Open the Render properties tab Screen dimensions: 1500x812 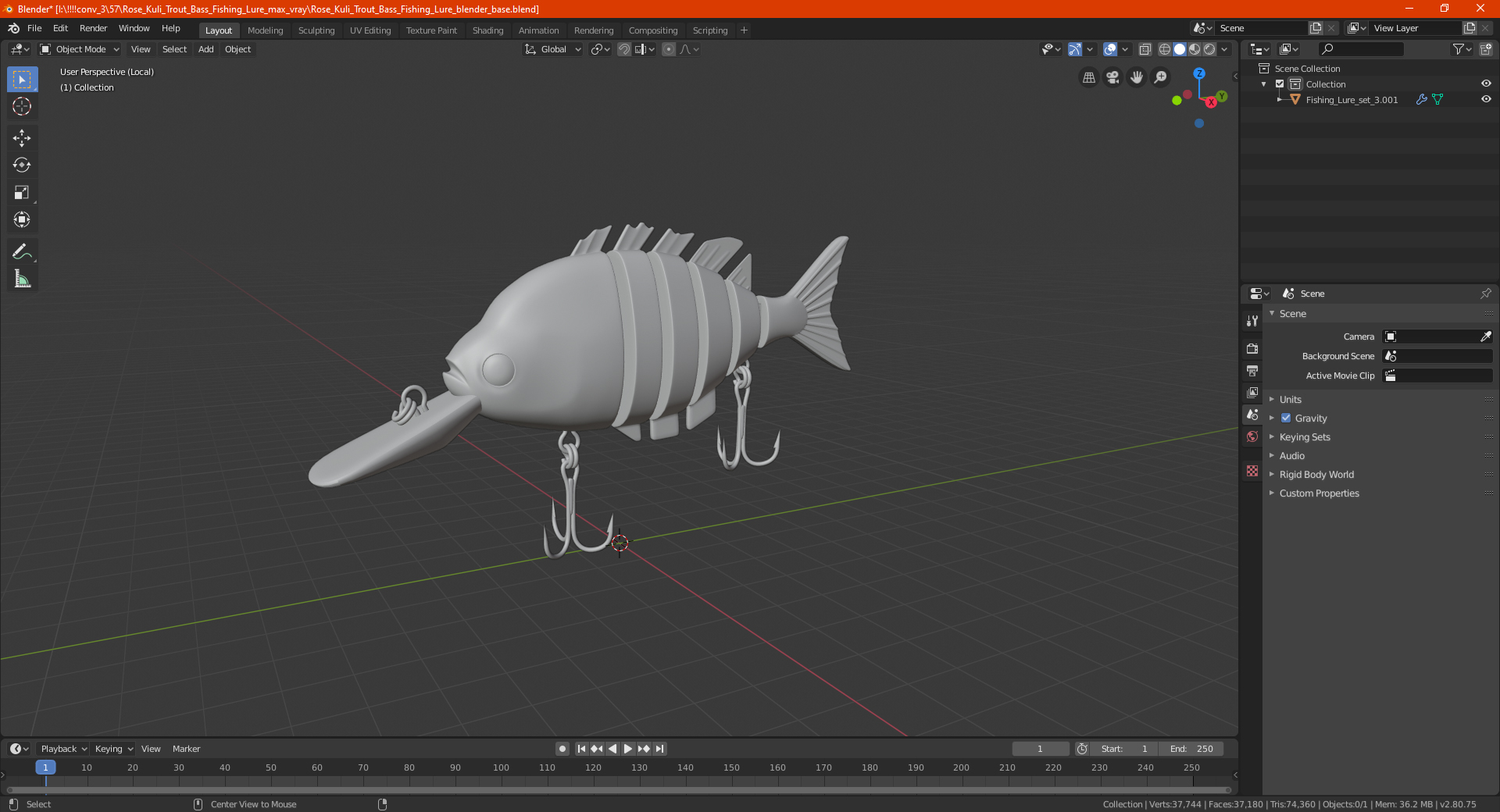(1252, 349)
